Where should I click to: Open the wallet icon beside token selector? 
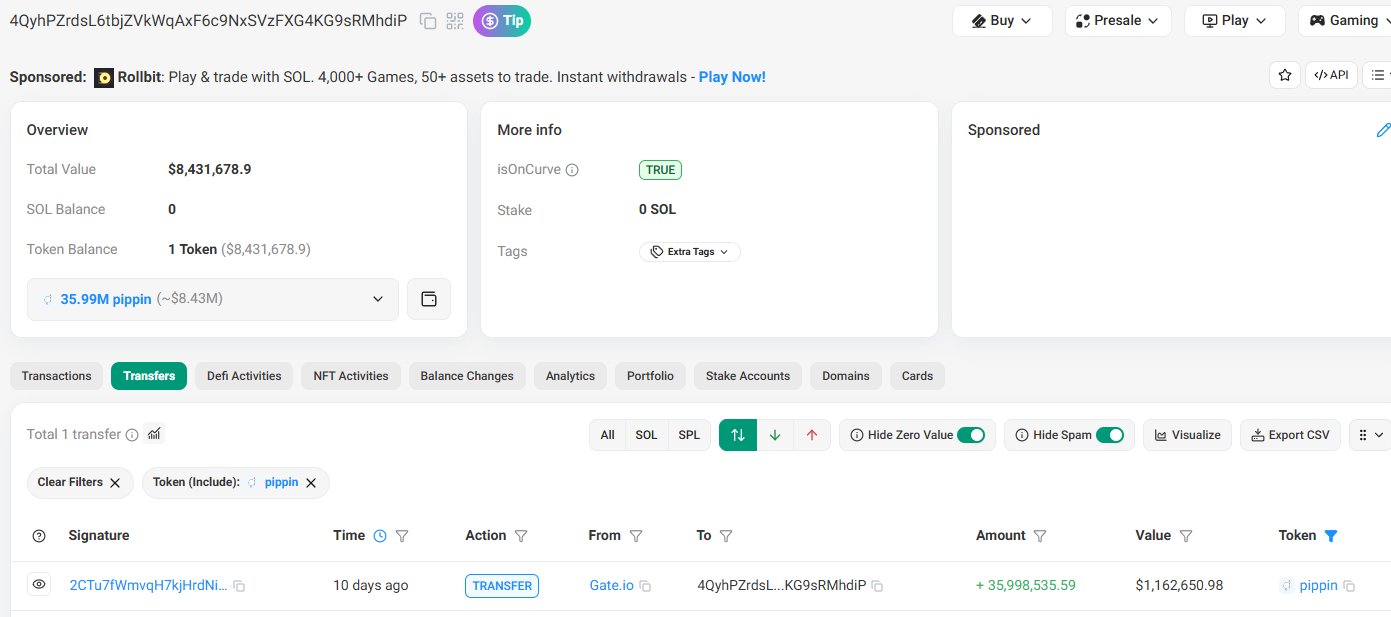(429, 299)
